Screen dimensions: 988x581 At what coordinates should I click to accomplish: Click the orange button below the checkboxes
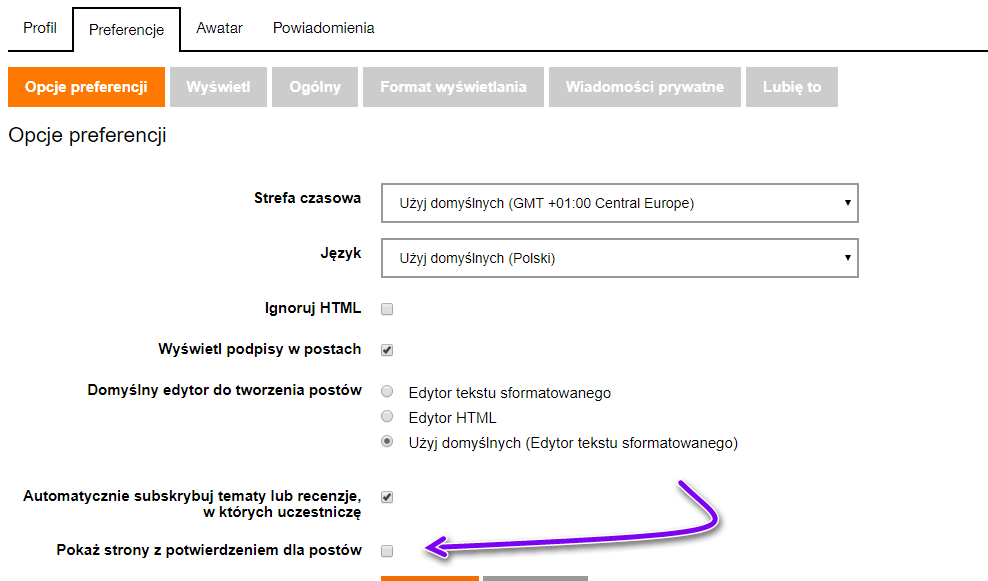[430, 577]
